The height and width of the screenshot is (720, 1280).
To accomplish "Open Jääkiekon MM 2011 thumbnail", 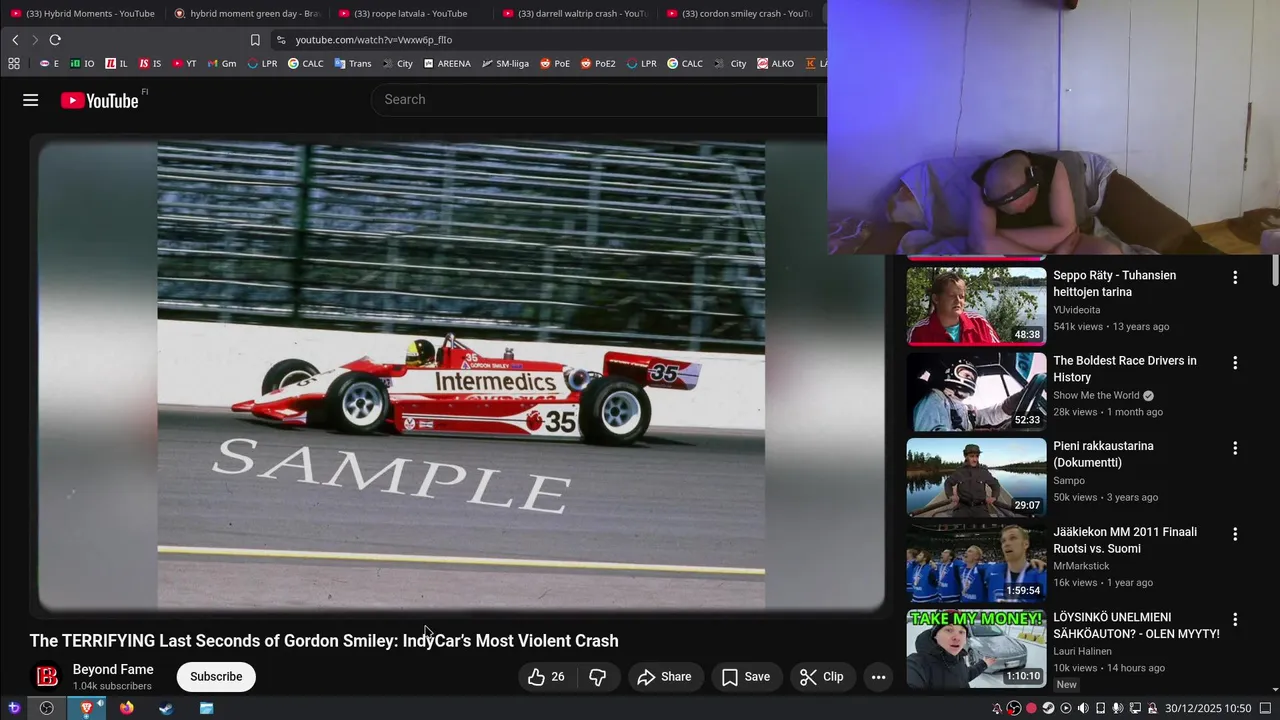I will pyautogui.click(x=977, y=562).
